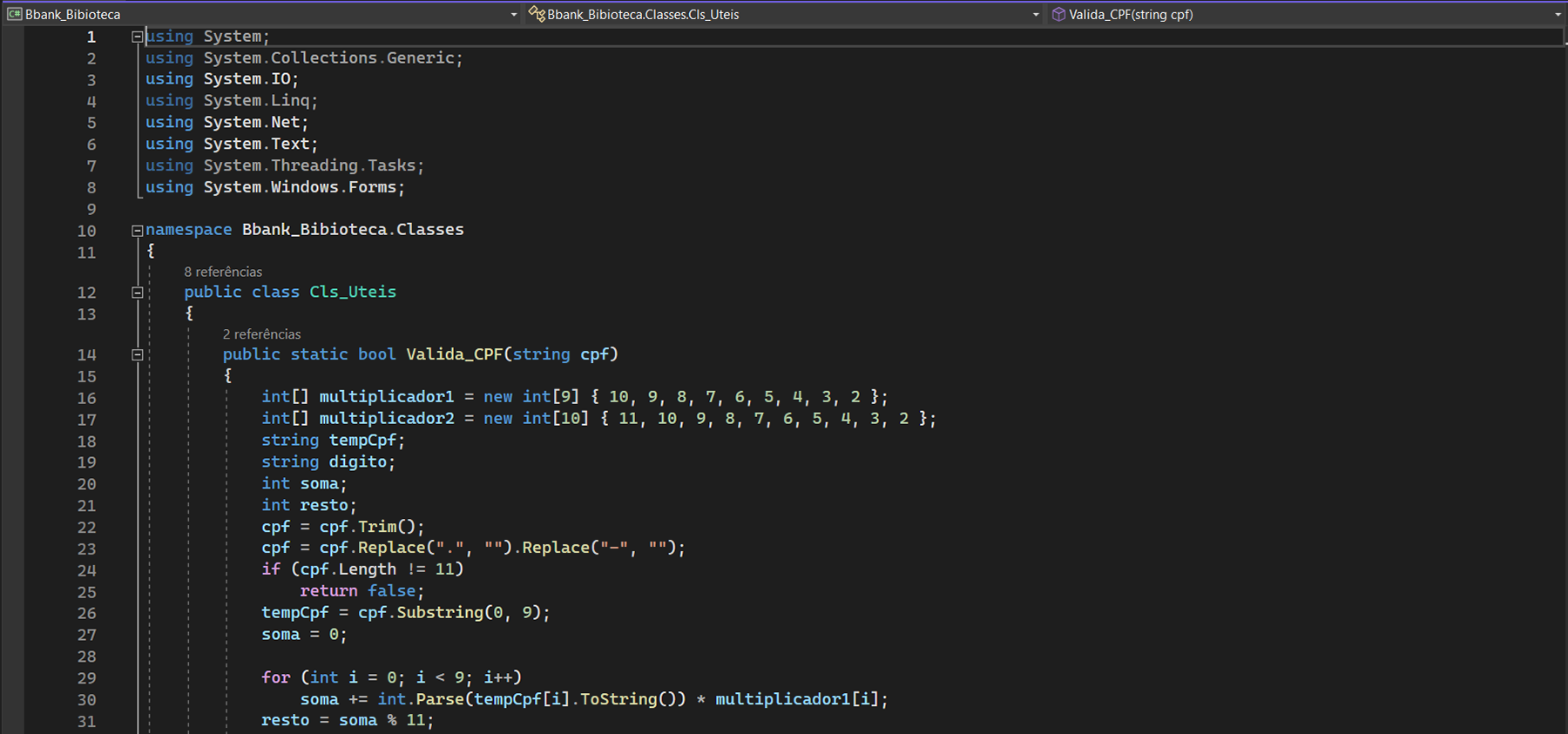Click 'cpf.Length' condition on line 24
This screenshot has width=1568, height=734.
point(348,569)
